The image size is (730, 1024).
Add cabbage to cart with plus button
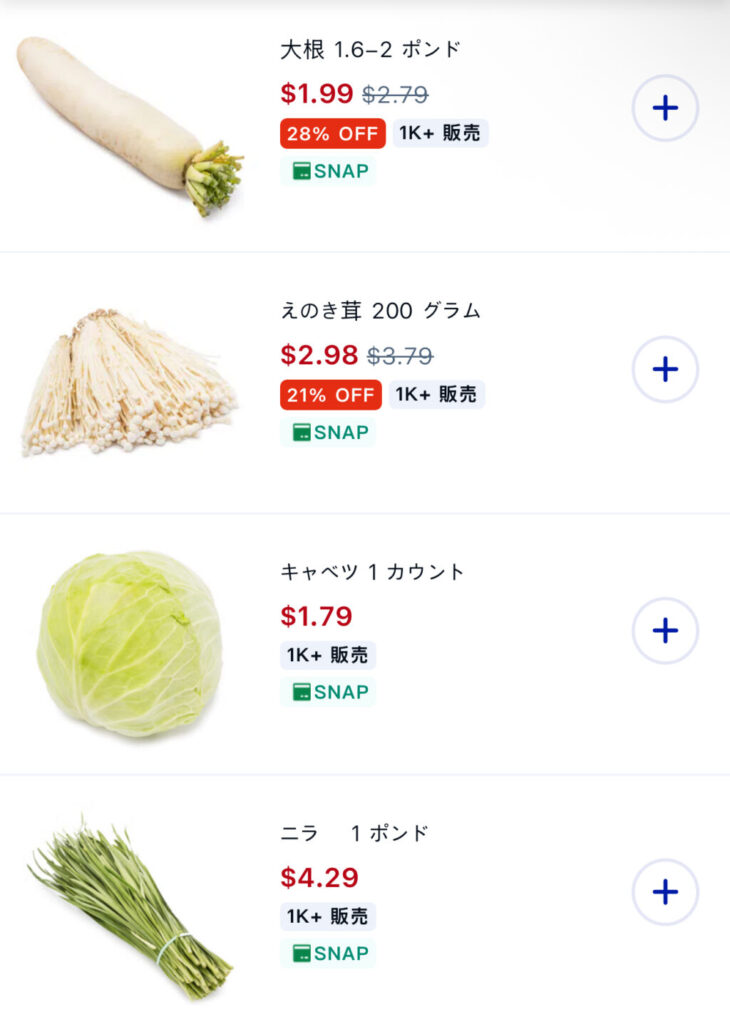point(665,630)
